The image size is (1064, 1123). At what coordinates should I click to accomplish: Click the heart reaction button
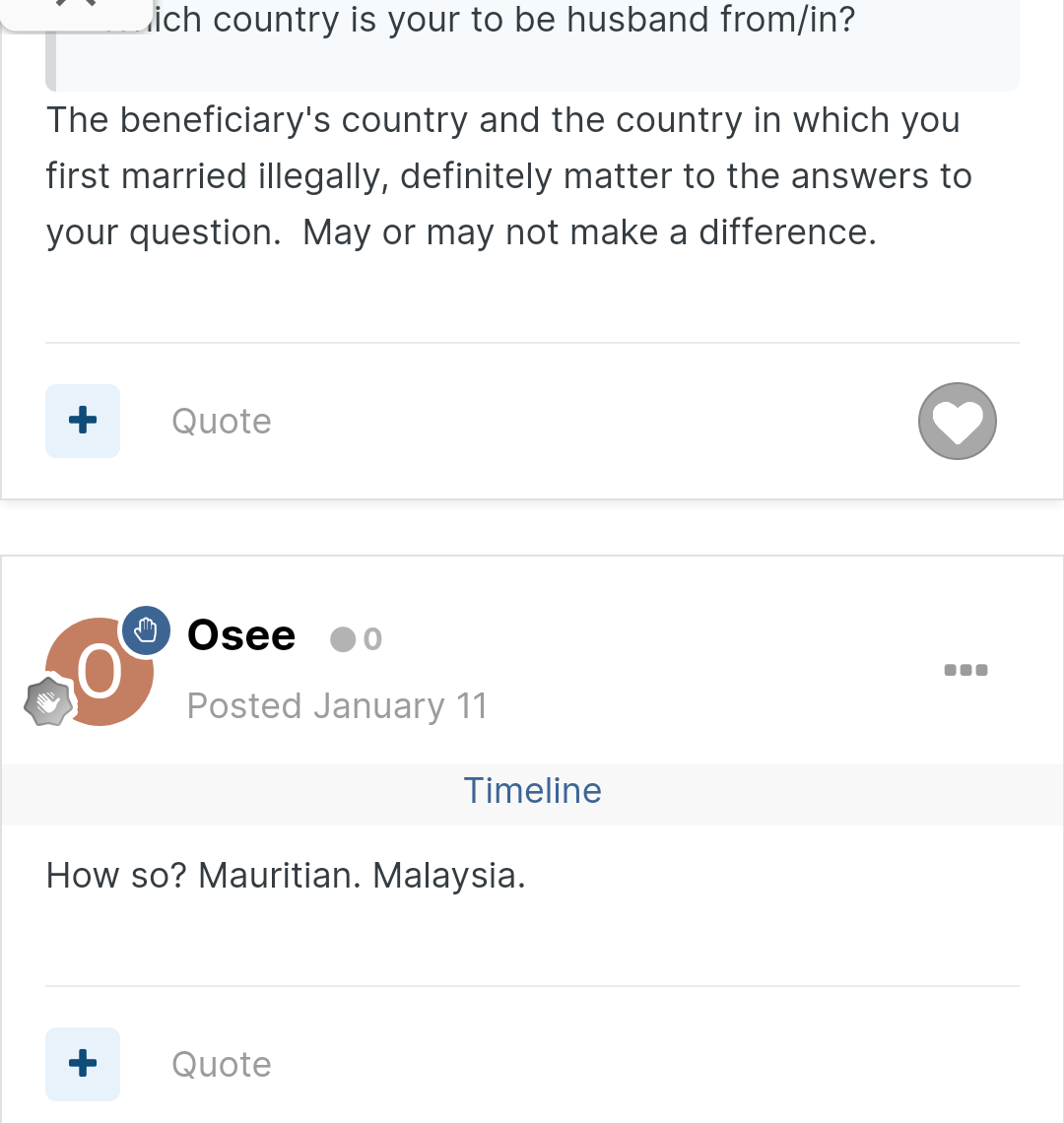[x=958, y=422]
